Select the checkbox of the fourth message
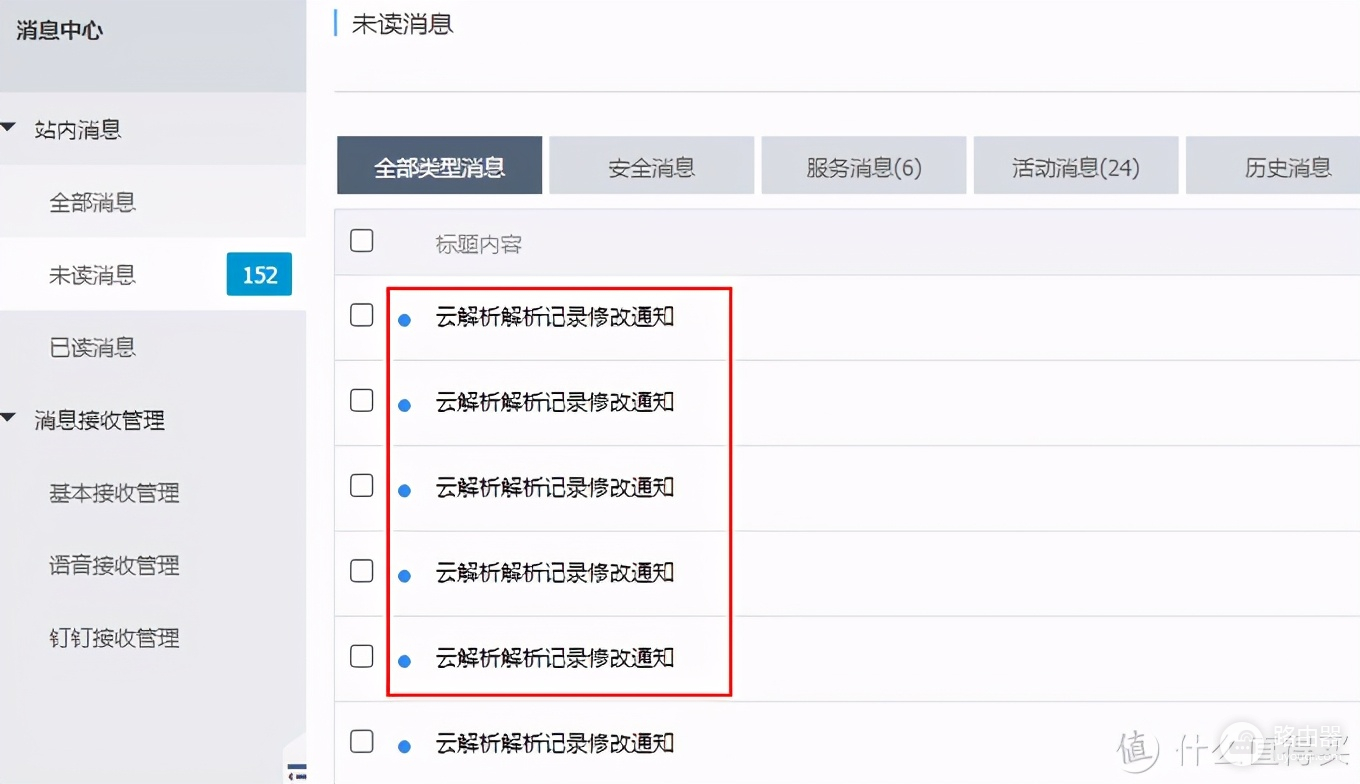The height and width of the screenshot is (784, 1360). click(362, 571)
